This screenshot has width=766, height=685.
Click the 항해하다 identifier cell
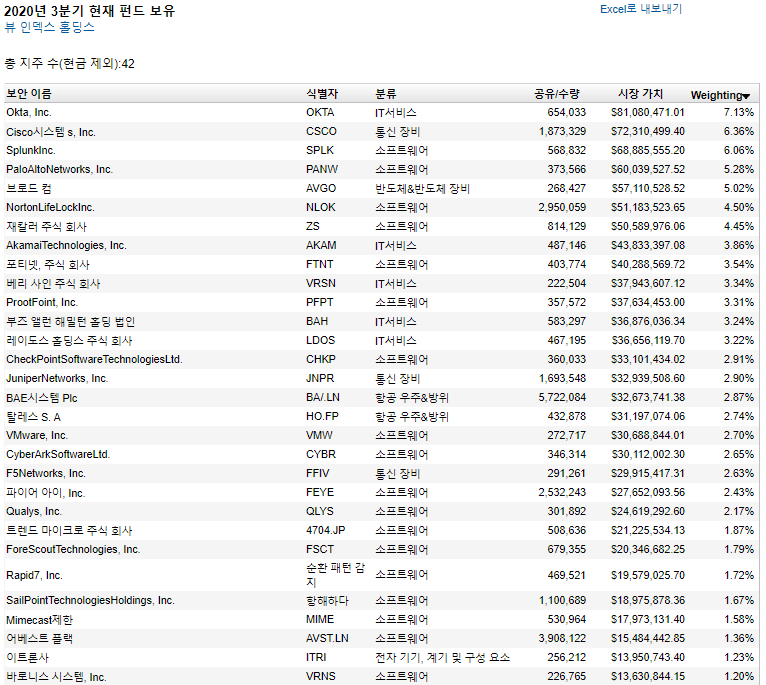pyautogui.click(x=327, y=600)
